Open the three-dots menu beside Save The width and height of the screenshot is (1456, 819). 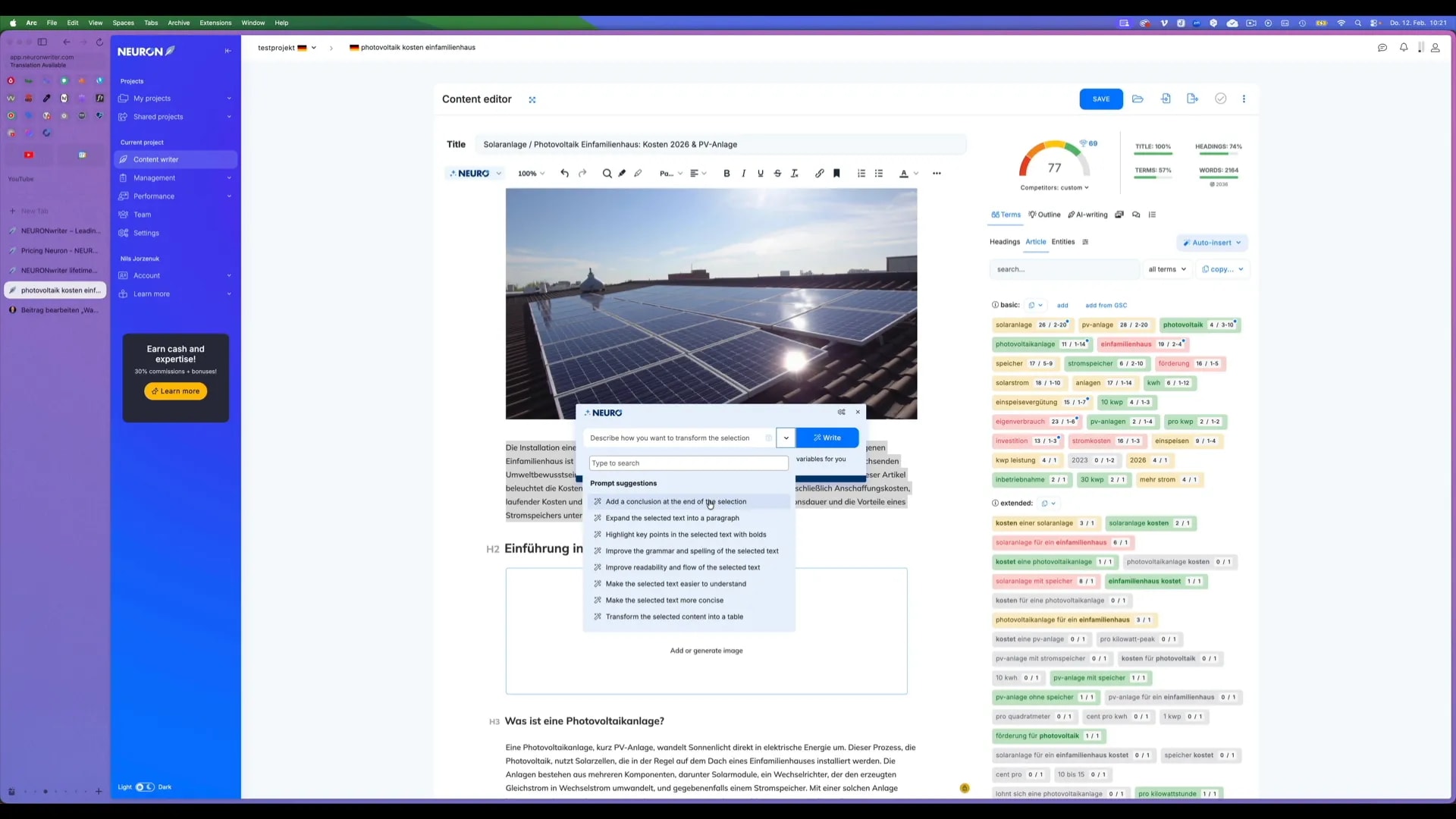(x=1244, y=99)
